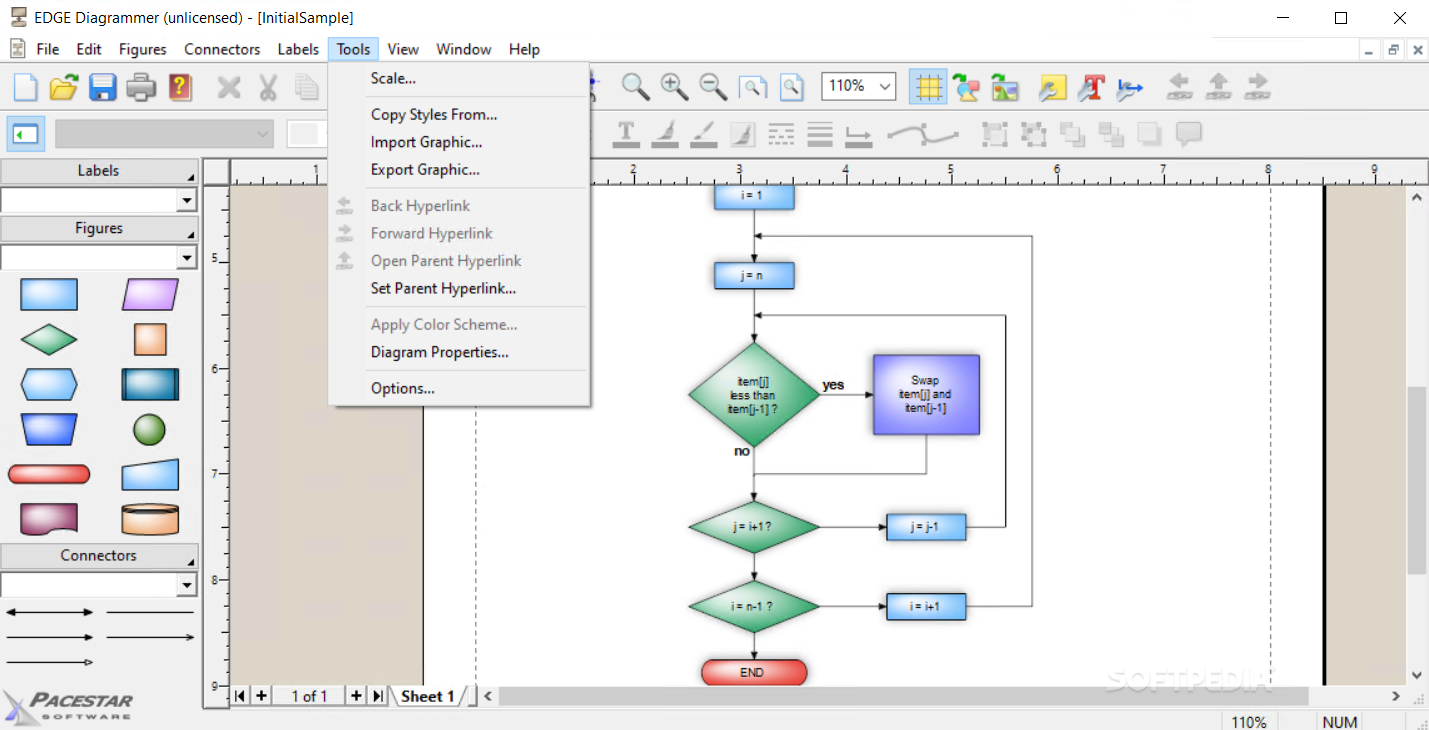Viewport: 1429px width, 730px height.
Task: Open the Figures menu in menu bar
Action: click(x=143, y=49)
